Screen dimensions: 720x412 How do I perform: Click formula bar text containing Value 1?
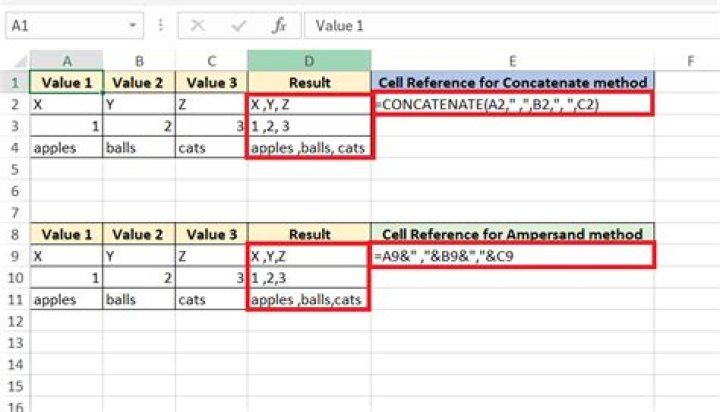339,26
